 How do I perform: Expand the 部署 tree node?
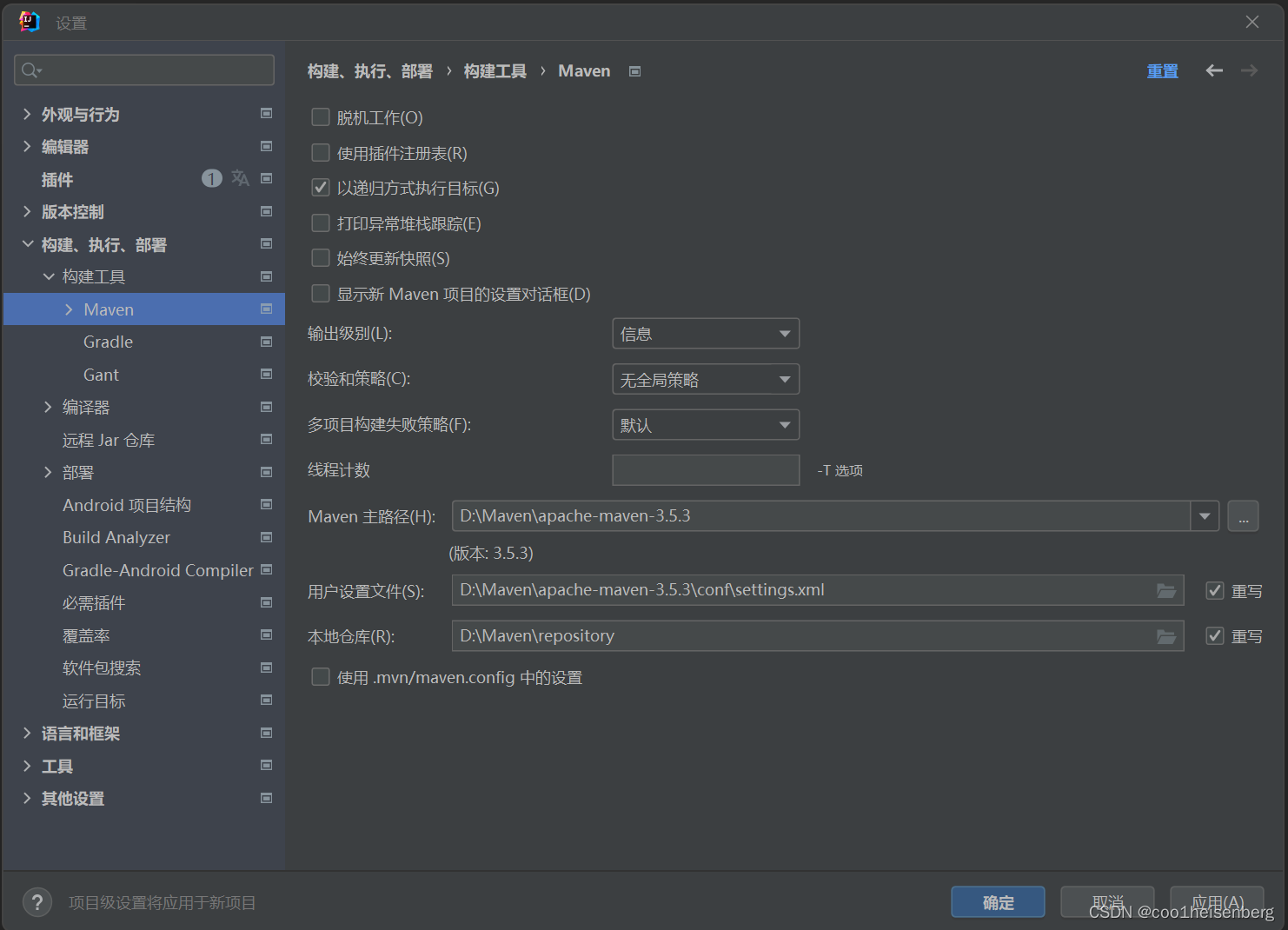(x=48, y=472)
